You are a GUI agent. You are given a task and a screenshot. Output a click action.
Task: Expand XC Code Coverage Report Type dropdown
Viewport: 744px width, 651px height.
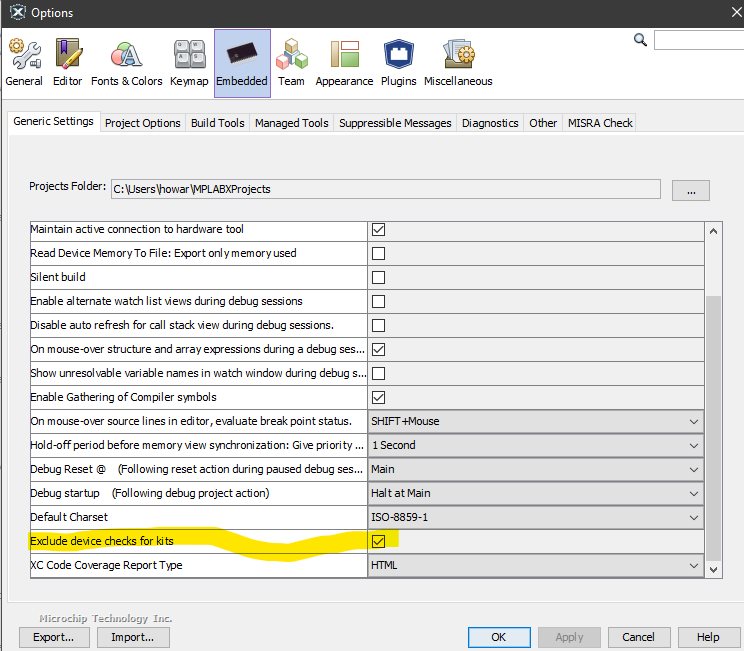pos(535,565)
